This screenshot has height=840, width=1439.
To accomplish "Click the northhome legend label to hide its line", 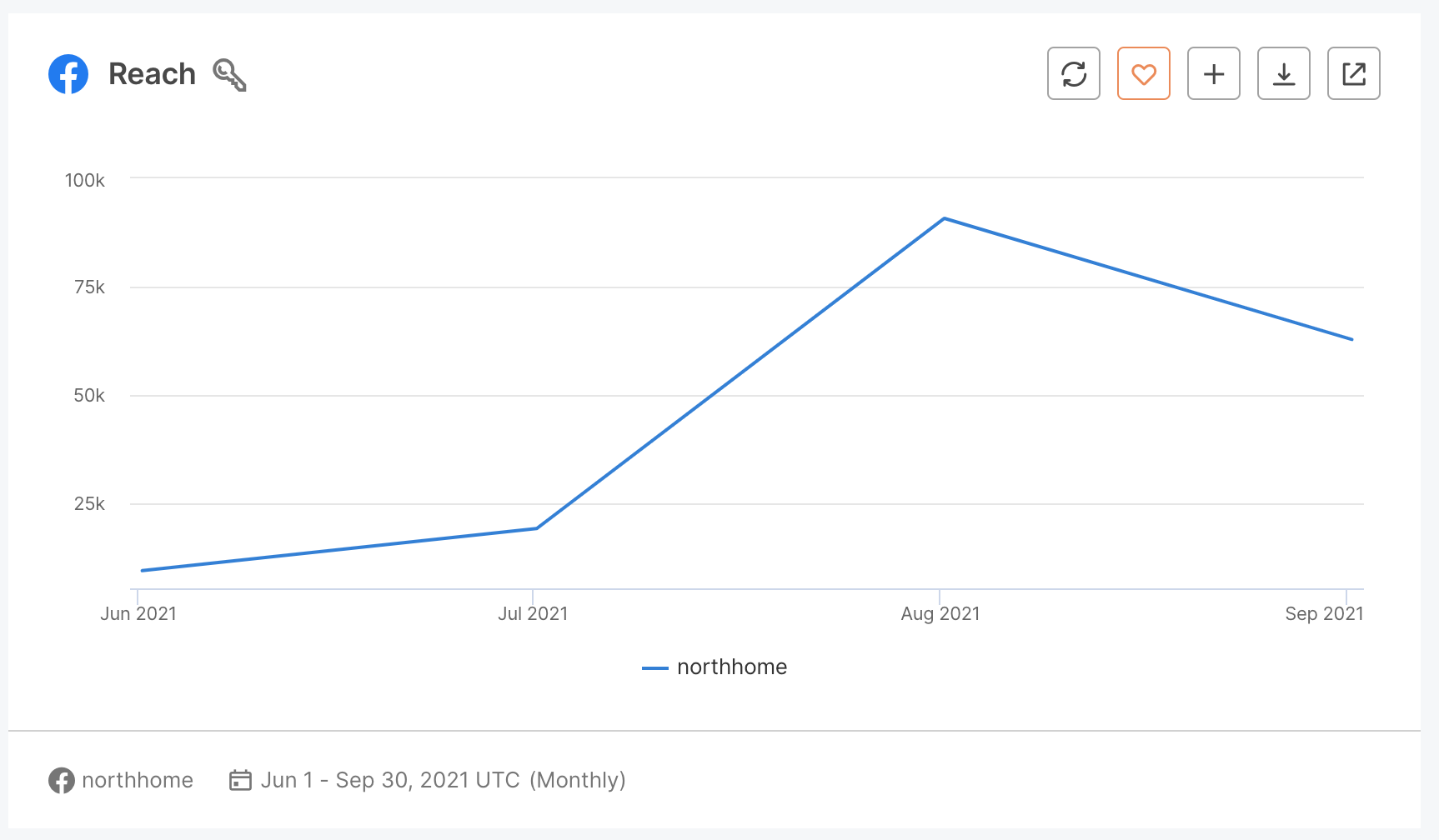I will (731, 667).
